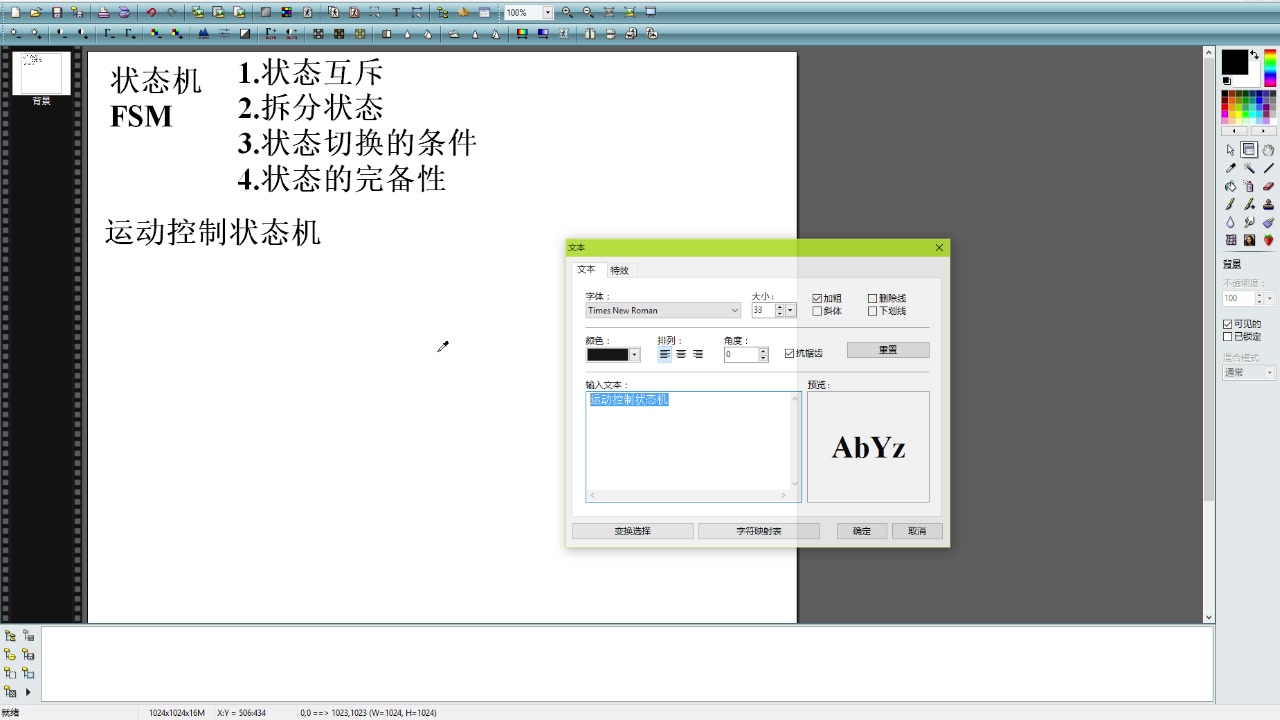The height and width of the screenshot is (720, 1280).
Task: Click the New document icon
Action: point(15,12)
